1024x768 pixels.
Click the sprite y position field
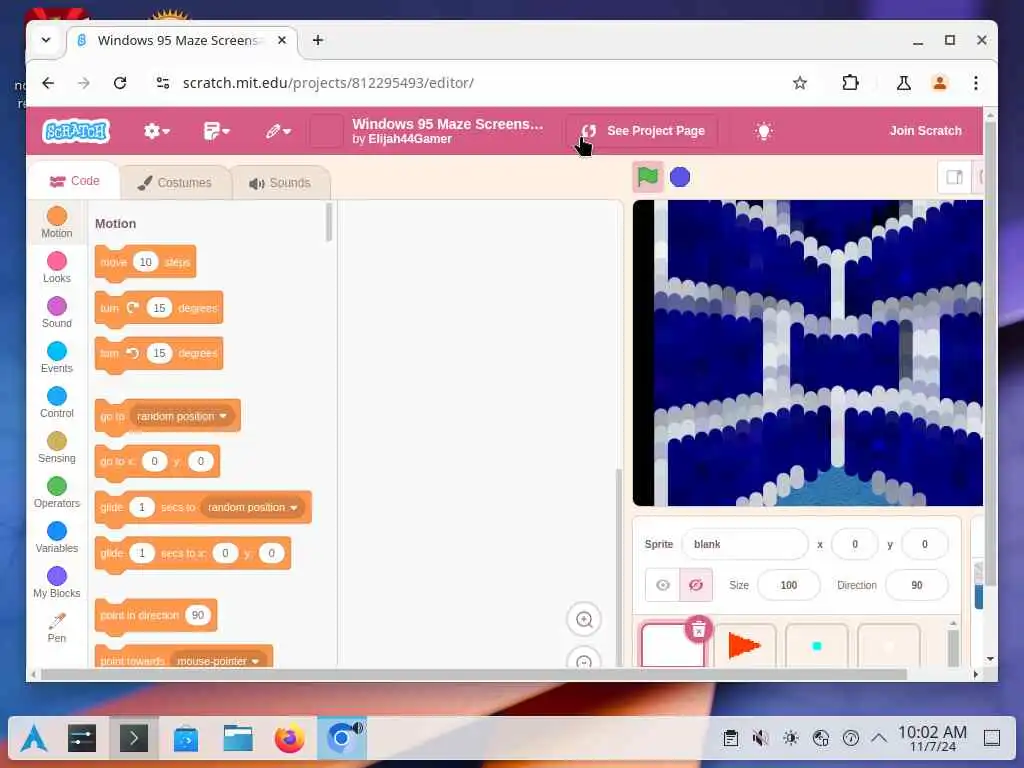coord(925,544)
